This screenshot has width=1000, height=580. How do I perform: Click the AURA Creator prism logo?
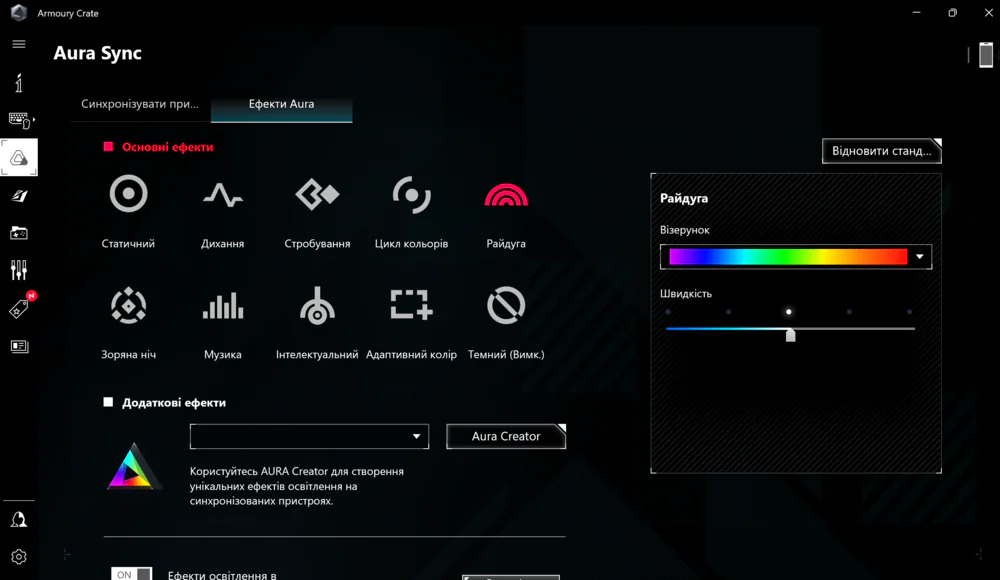[x=133, y=467]
